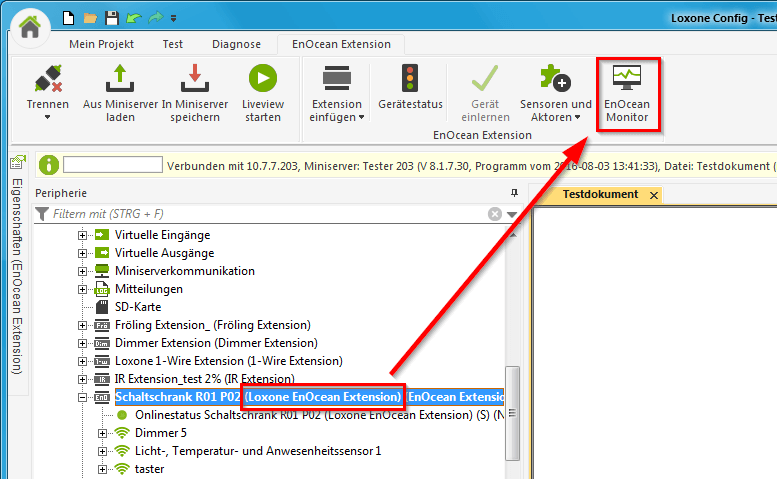This screenshot has width=777, height=479.
Task: Pin the Peripherie panel
Action: click(x=514, y=192)
